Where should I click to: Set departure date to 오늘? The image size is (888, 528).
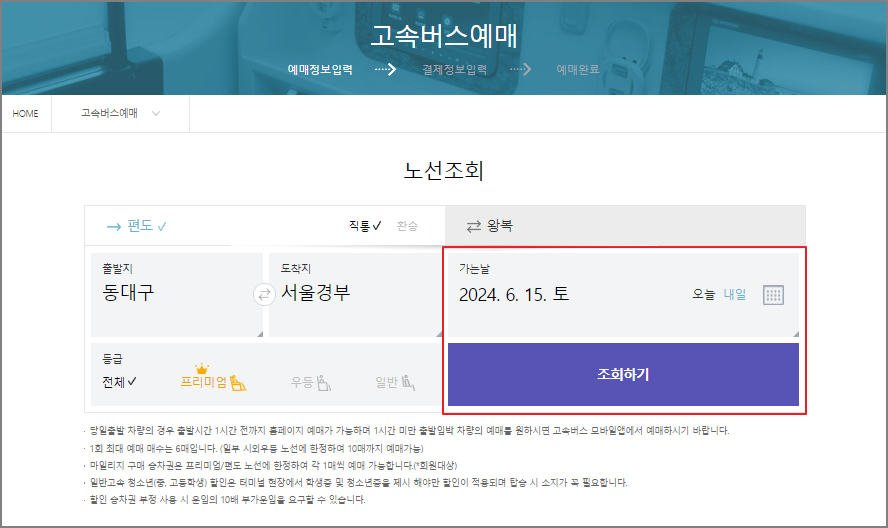703,294
